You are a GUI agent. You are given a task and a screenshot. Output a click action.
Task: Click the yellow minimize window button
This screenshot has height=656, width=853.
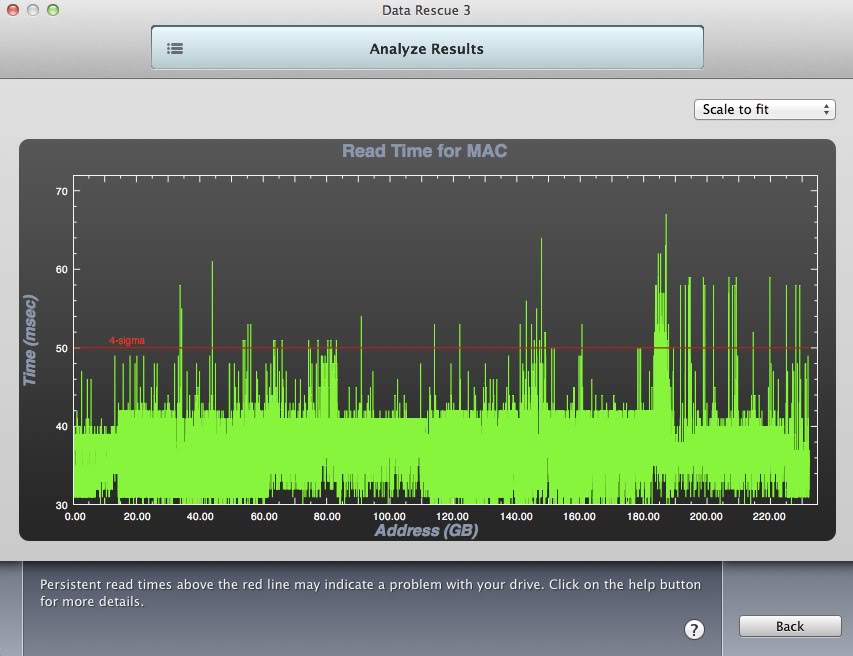pyautogui.click(x=33, y=10)
